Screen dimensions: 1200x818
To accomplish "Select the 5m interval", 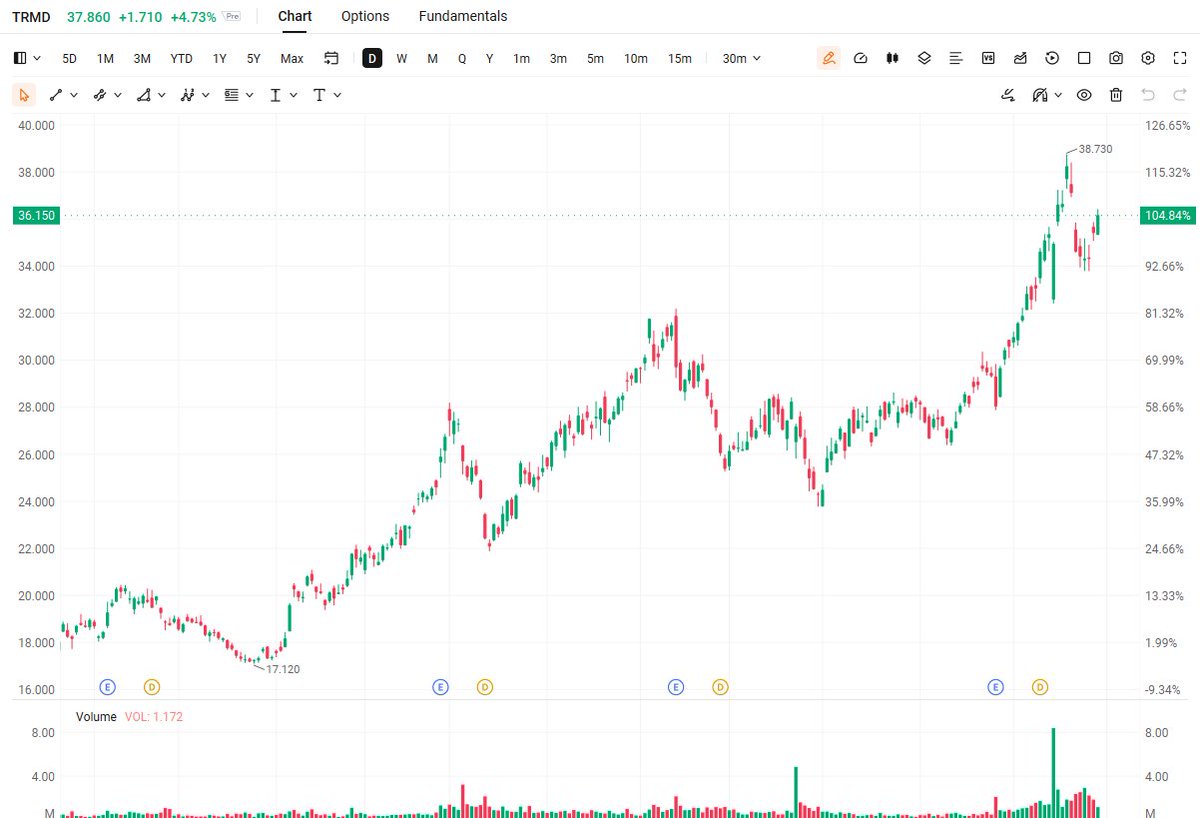I will [x=595, y=58].
